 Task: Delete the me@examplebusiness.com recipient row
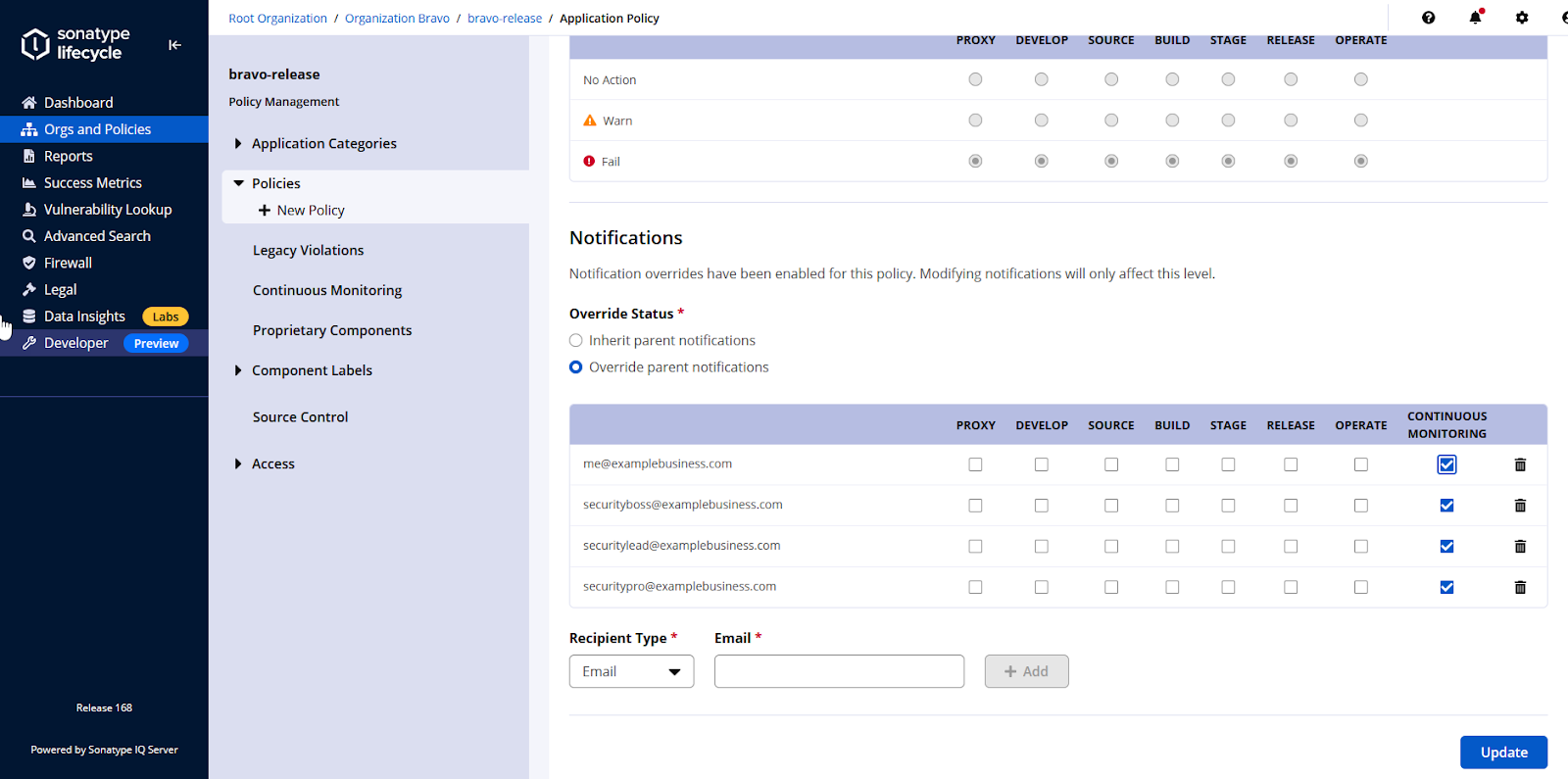[x=1520, y=464]
